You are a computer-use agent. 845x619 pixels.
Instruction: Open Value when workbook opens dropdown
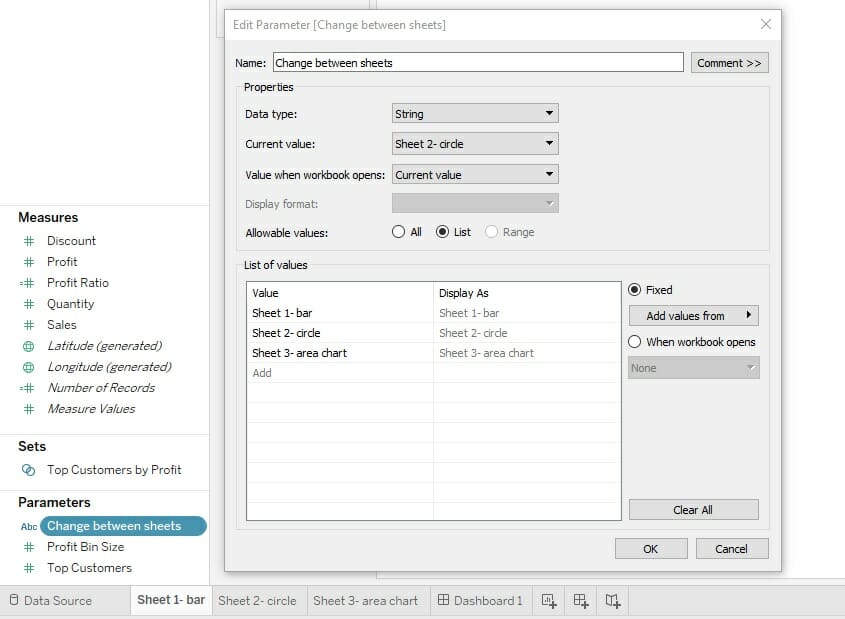coord(475,175)
